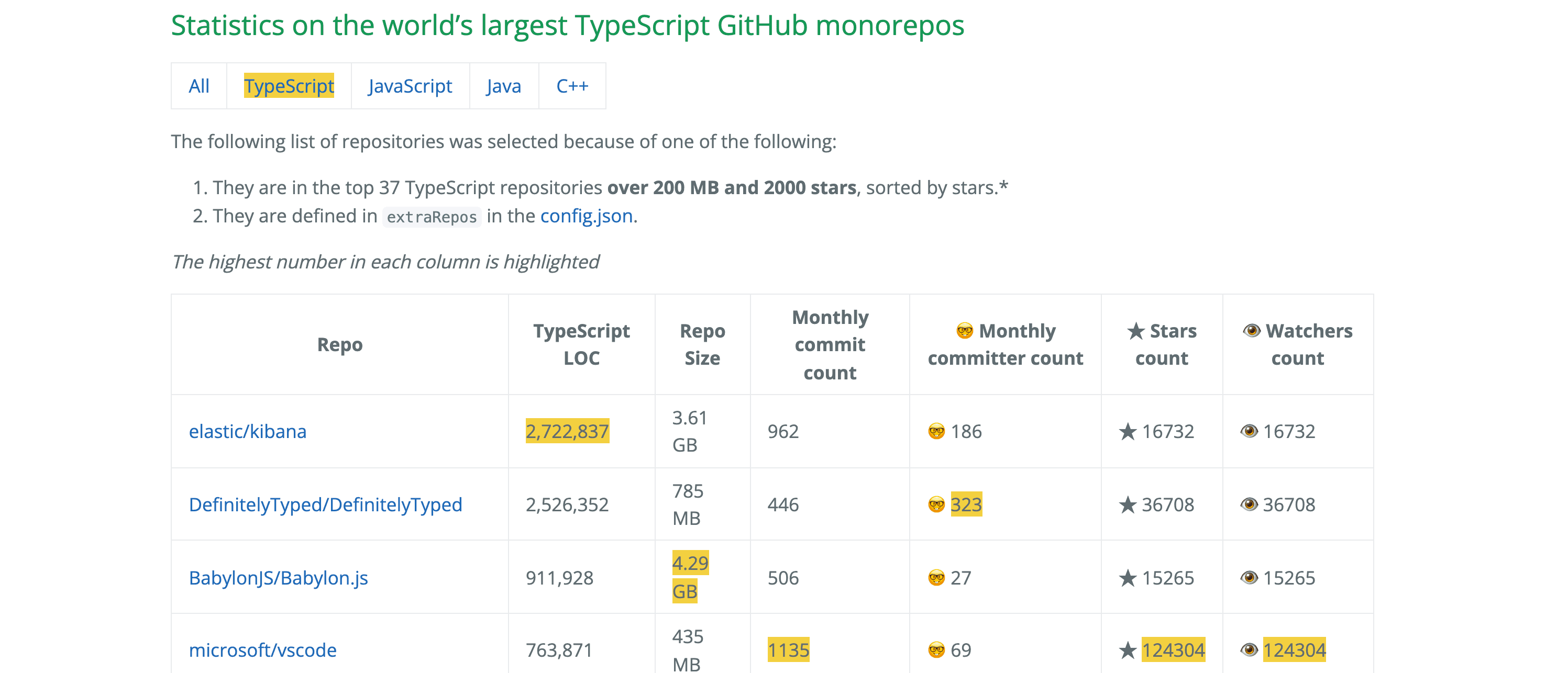This screenshot has width=1568, height=673.
Task: Click the highlighted 2,722,837 LOC value
Action: tap(567, 431)
